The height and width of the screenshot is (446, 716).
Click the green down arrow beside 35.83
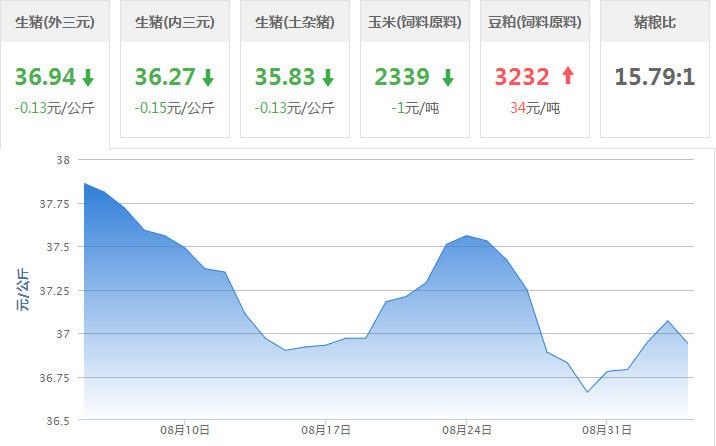pyautogui.click(x=328, y=77)
